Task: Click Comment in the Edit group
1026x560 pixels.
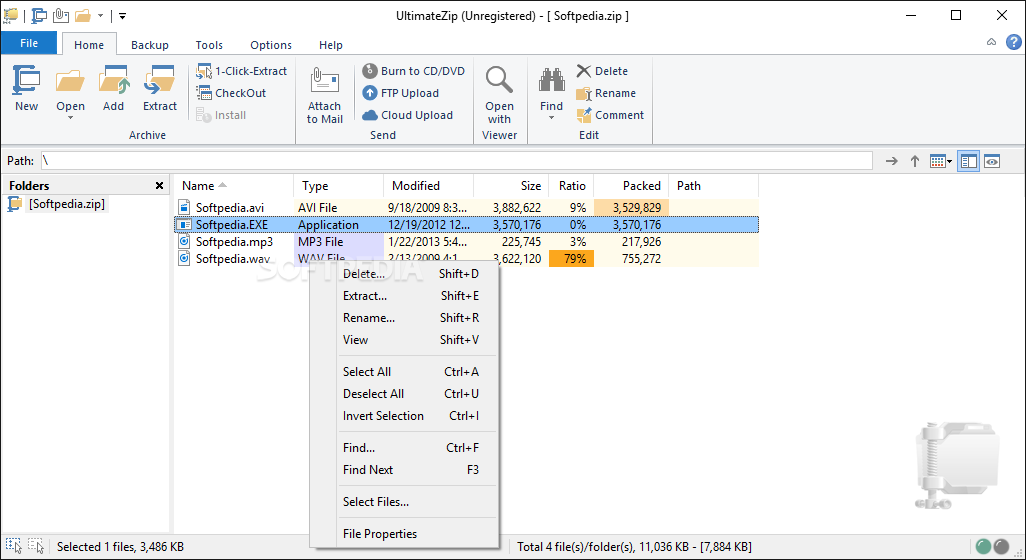Action: [x=610, y=115]
